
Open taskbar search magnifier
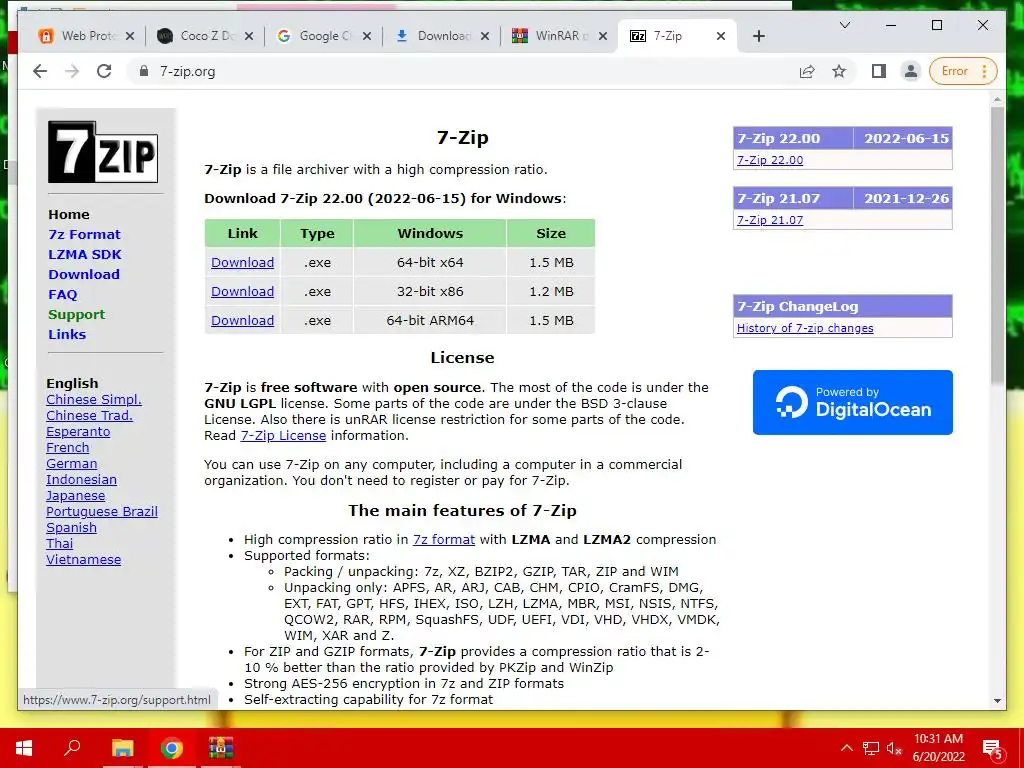(72, 748)
